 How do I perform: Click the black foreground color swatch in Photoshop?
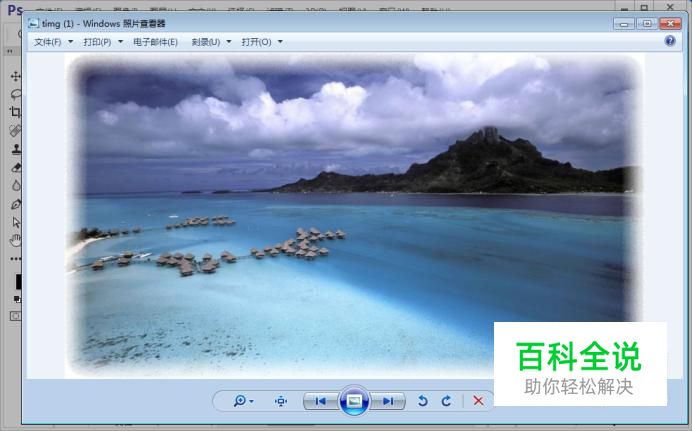19,282
